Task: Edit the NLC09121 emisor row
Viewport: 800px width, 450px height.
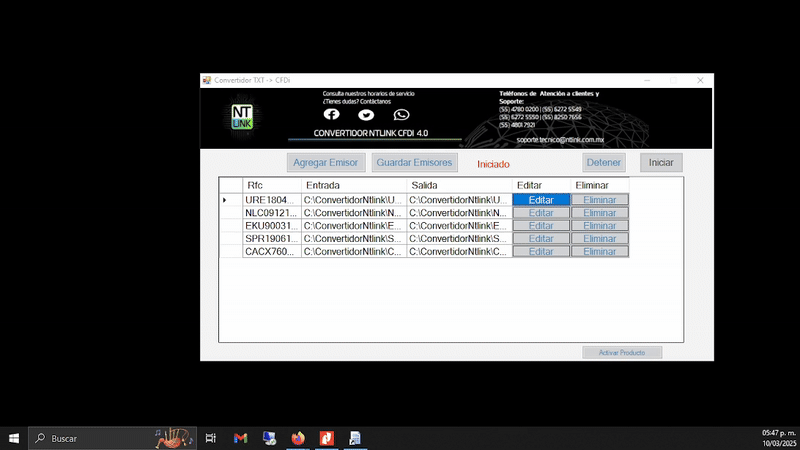Action: click(541, 213)
